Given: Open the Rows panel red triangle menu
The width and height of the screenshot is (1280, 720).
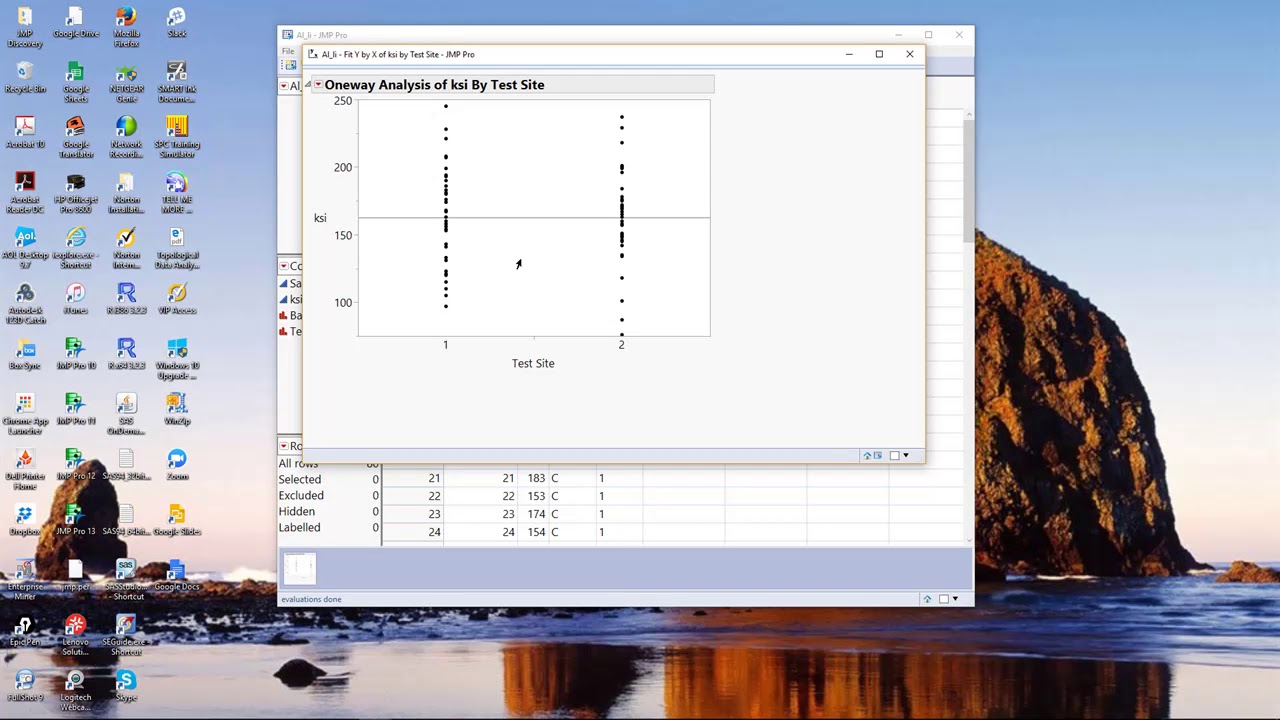Looking at the screenshot, I should coord(283,446).
